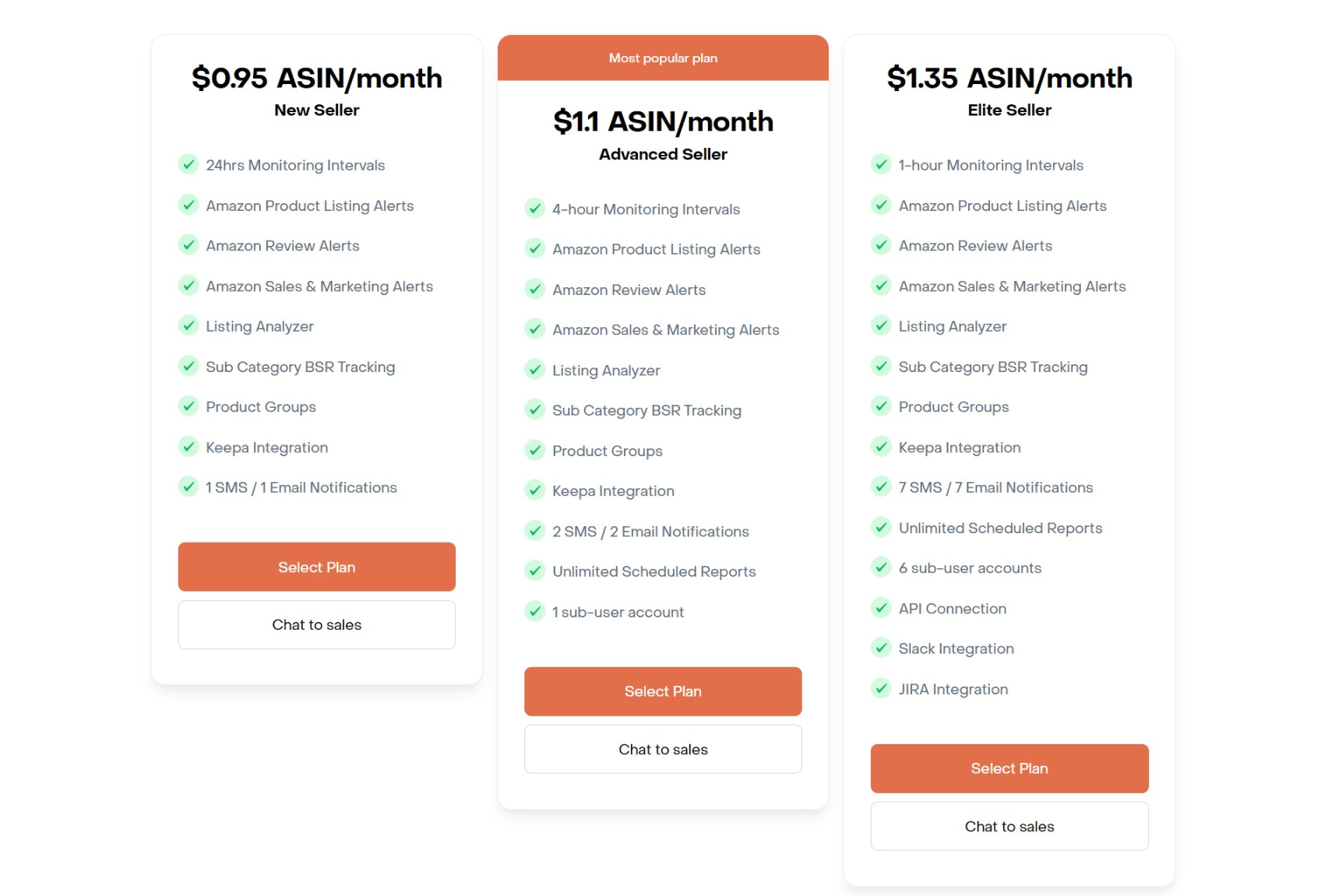Click the $0.95 ASIN/month price heading
1328x896 pixels.
pyautogui.click(x=317, y=78)
